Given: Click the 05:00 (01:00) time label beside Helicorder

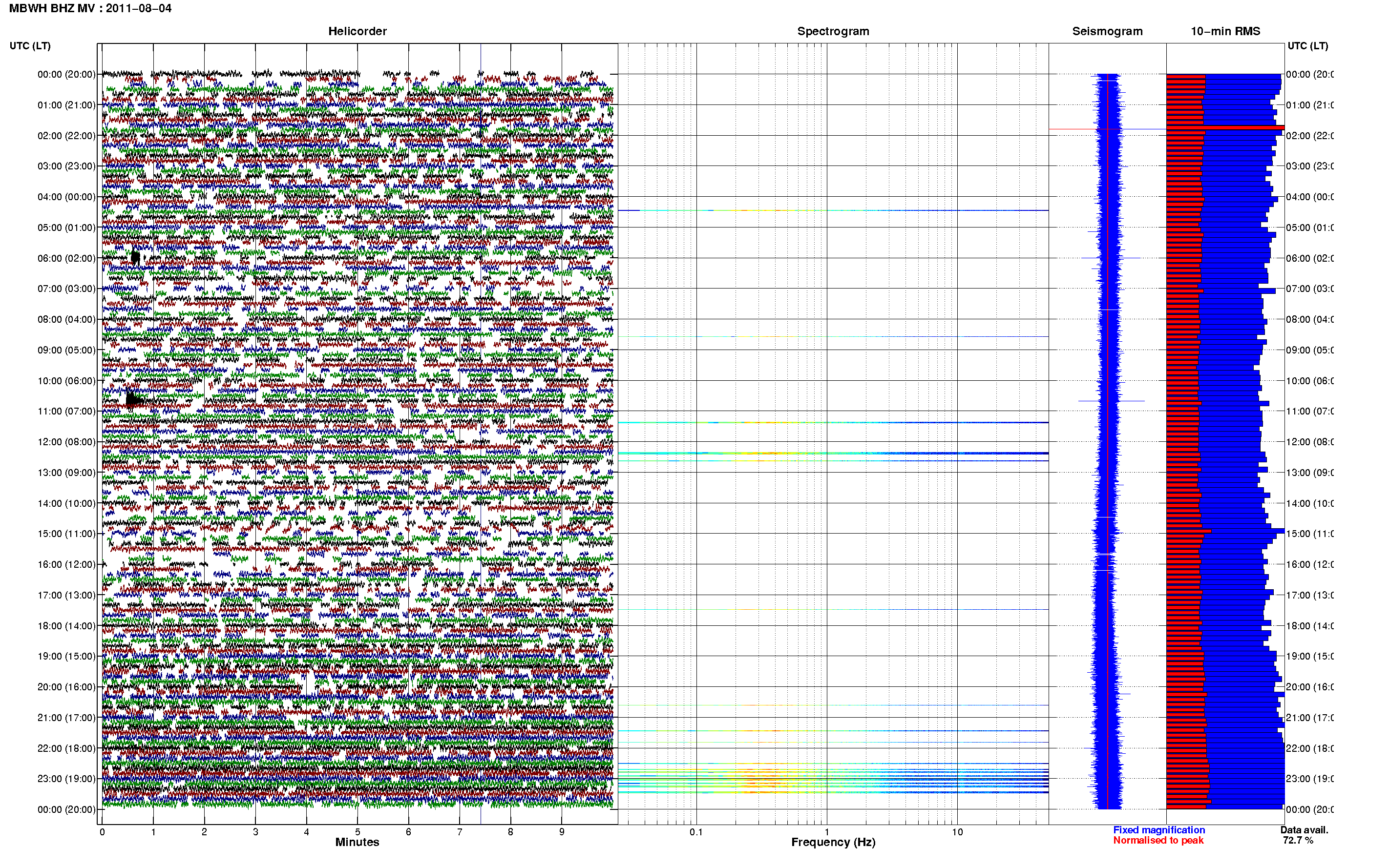Looking at the screenshot, I should tap(66, 227).
